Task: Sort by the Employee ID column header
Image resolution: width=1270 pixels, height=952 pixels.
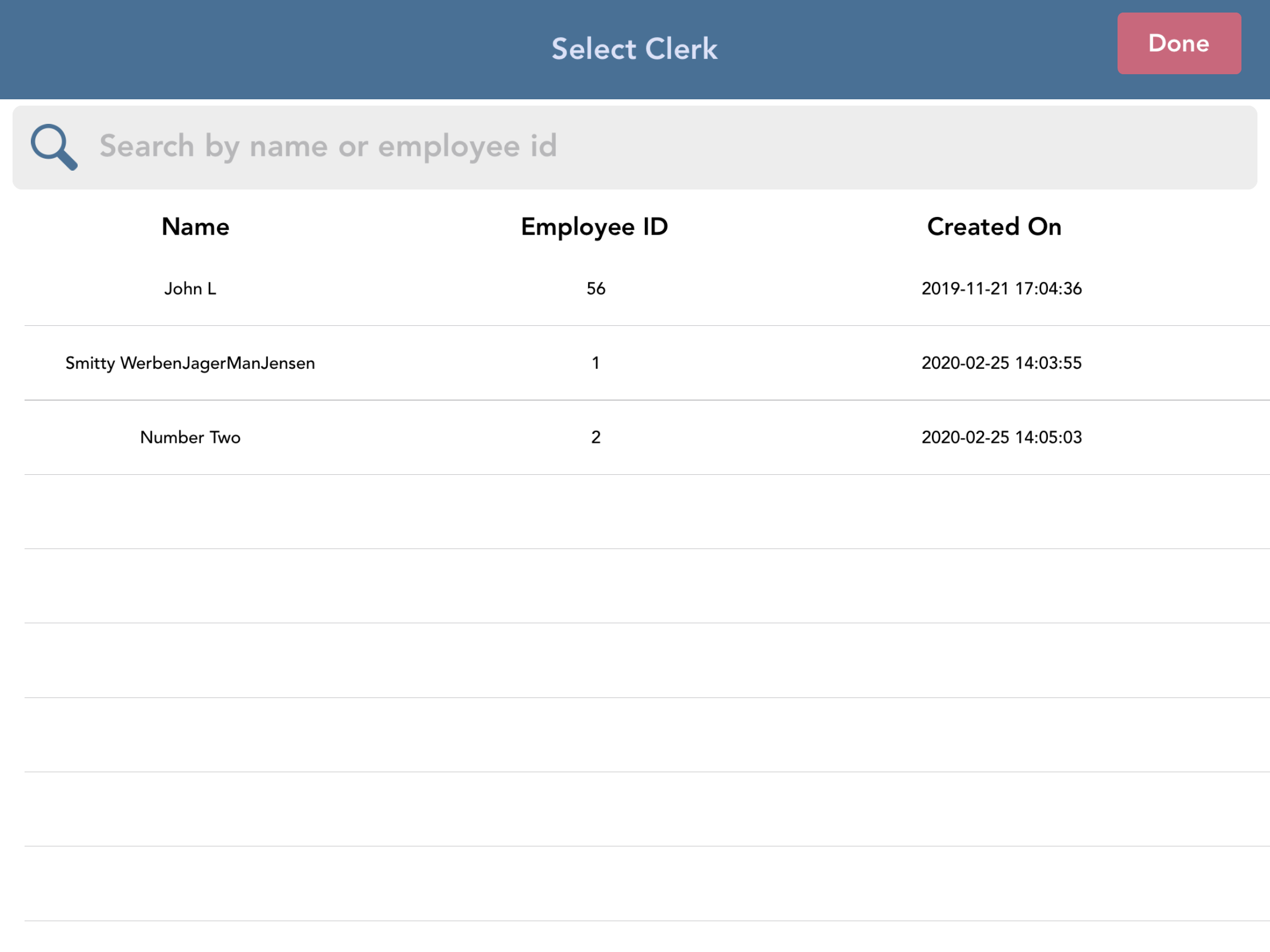Action: click(x=594, y=226)
